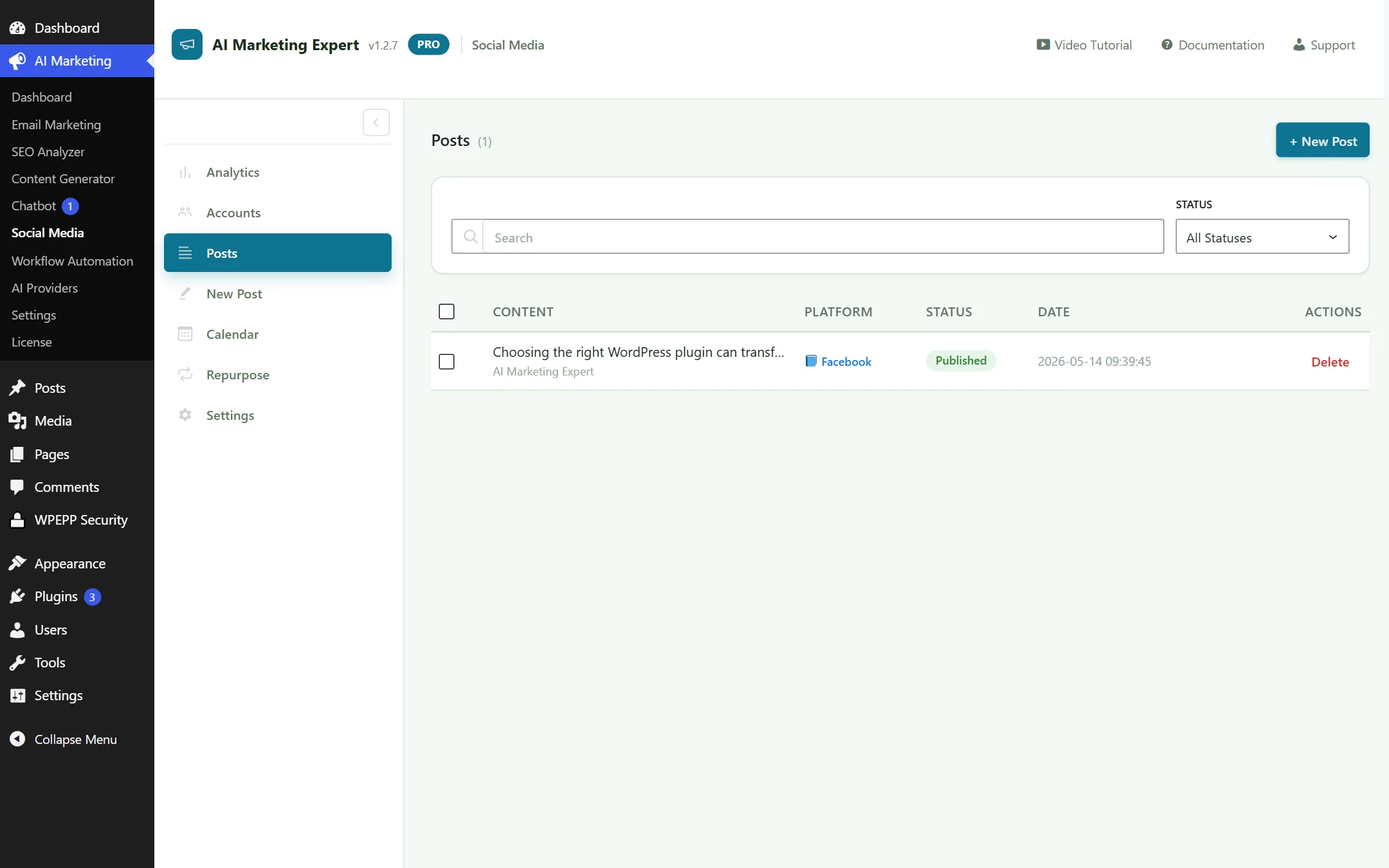1389x868 pixels.
Task: Open Content Generator submenu item
Action: 63,179
